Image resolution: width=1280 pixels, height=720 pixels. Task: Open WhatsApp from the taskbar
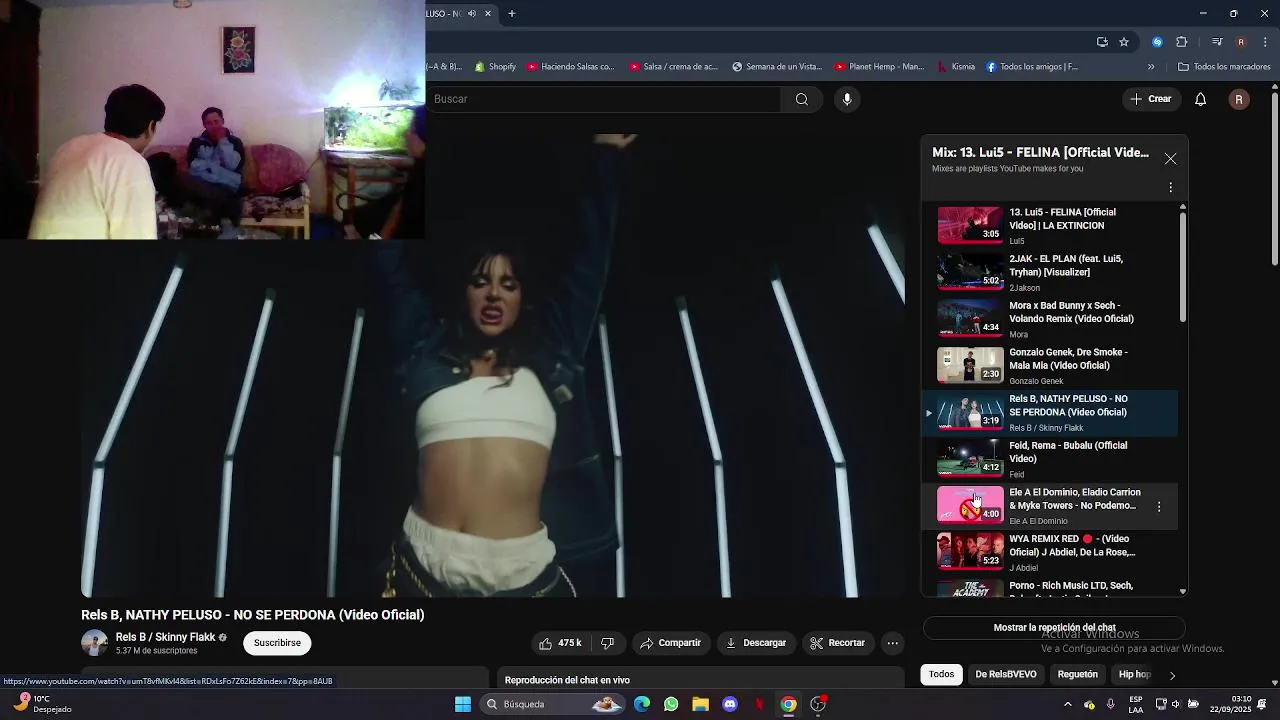(x=671, y=704)
